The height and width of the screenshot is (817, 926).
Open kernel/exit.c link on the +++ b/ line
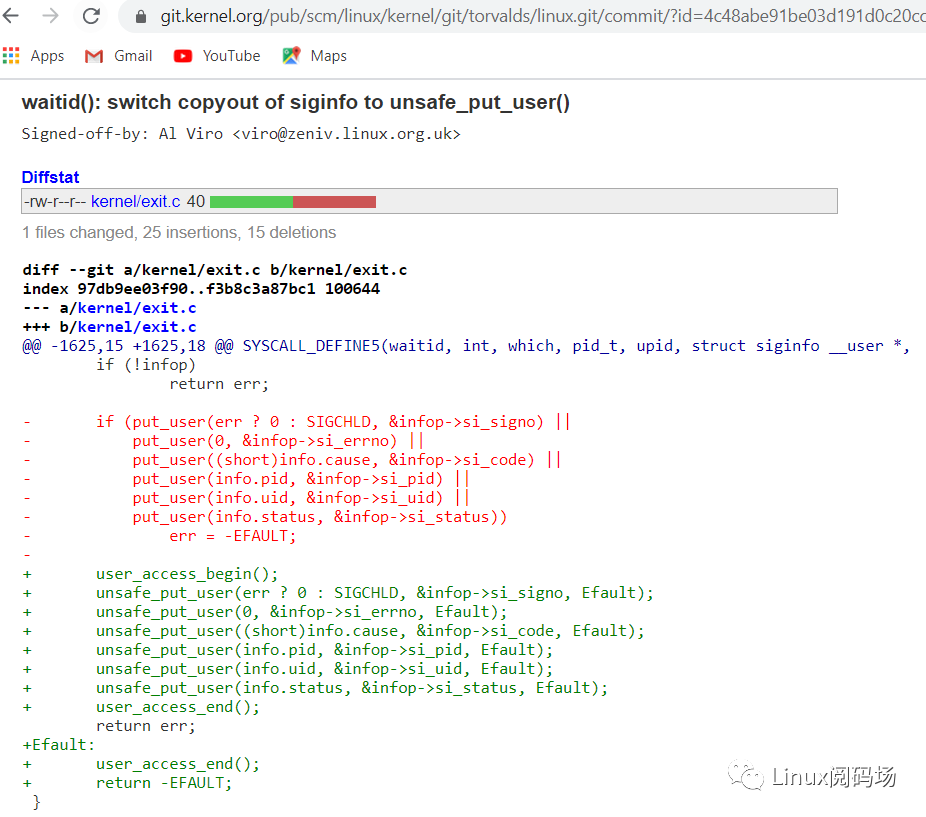tap(137, 327)
